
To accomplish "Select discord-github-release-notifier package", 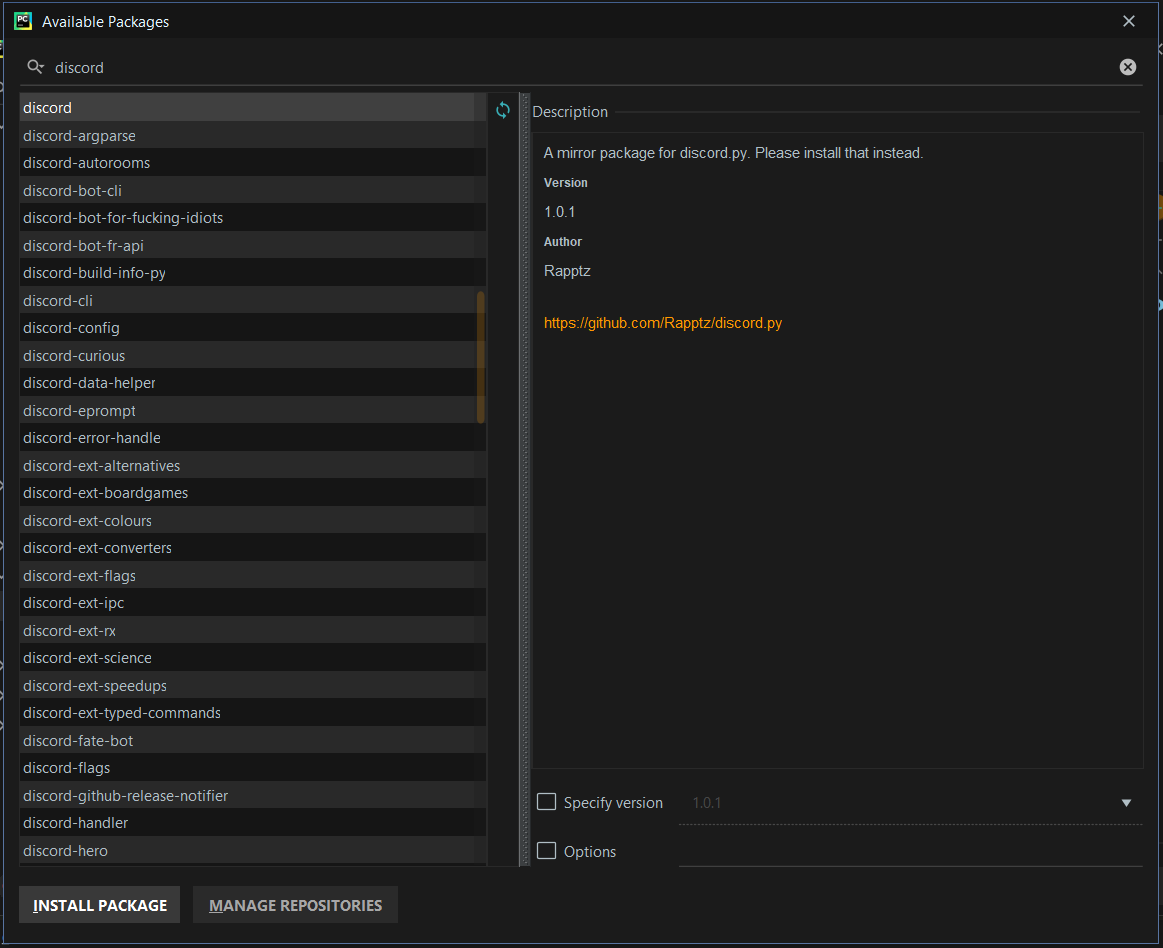I will [x=252, y=796].
